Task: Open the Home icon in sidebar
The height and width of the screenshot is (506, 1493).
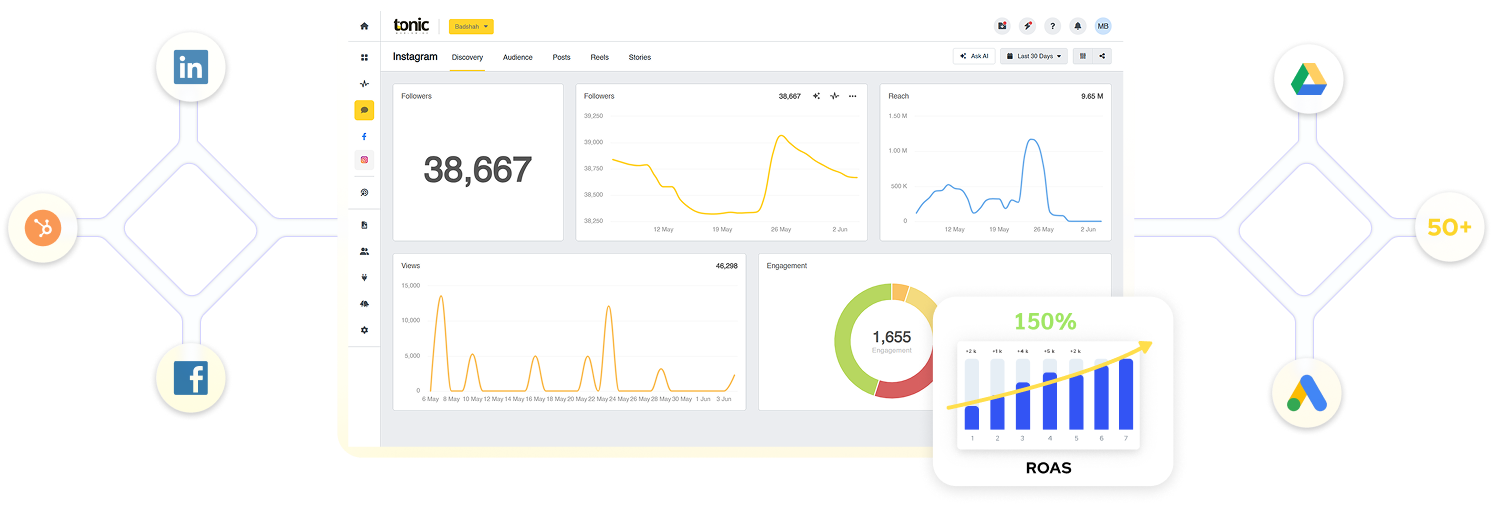Action: 364,26
